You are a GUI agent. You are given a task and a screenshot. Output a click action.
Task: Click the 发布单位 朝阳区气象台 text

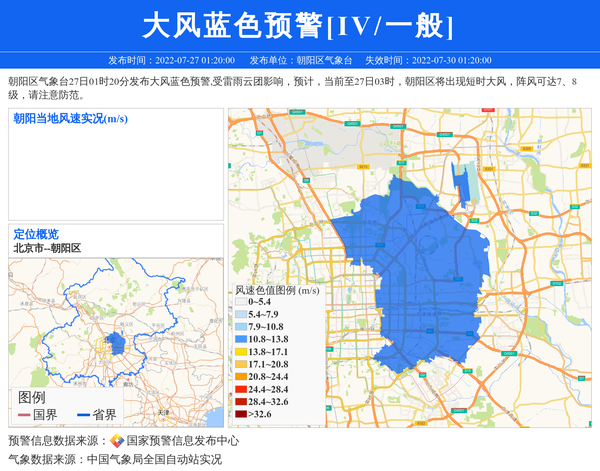coord(300,60)
